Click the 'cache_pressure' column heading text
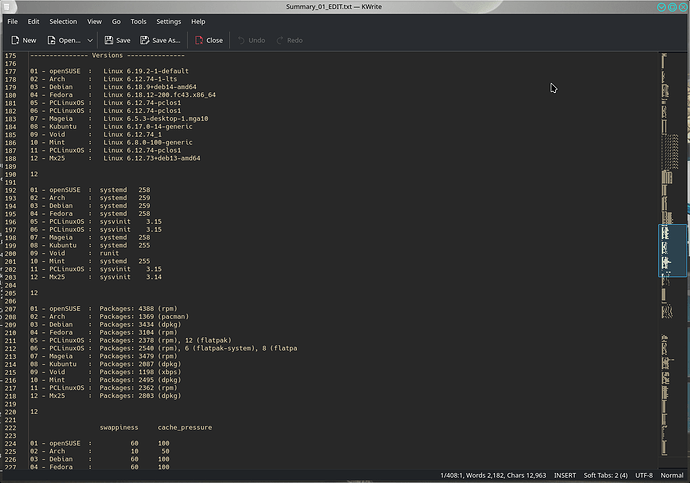690x483 pixels. (185, 428)
